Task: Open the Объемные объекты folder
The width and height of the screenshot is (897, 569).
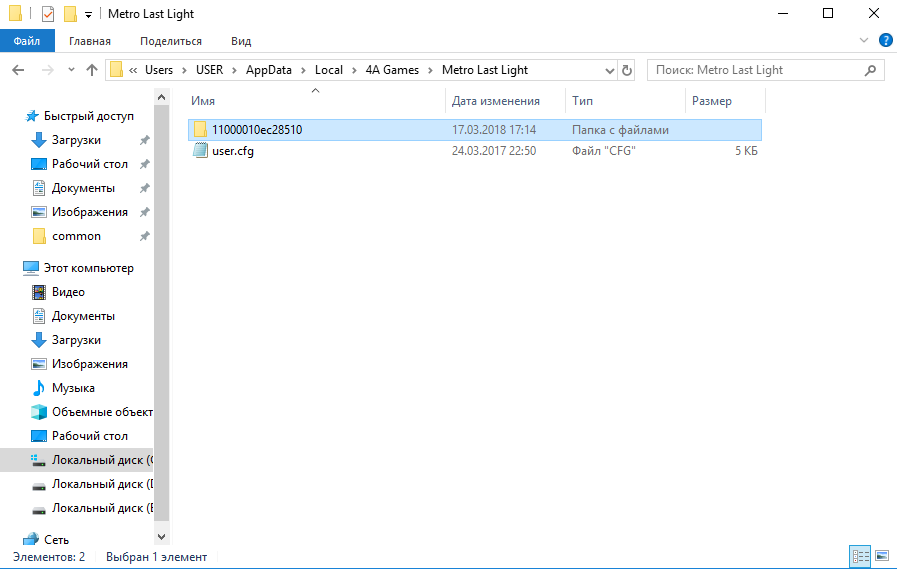Action: click(102, 412)
